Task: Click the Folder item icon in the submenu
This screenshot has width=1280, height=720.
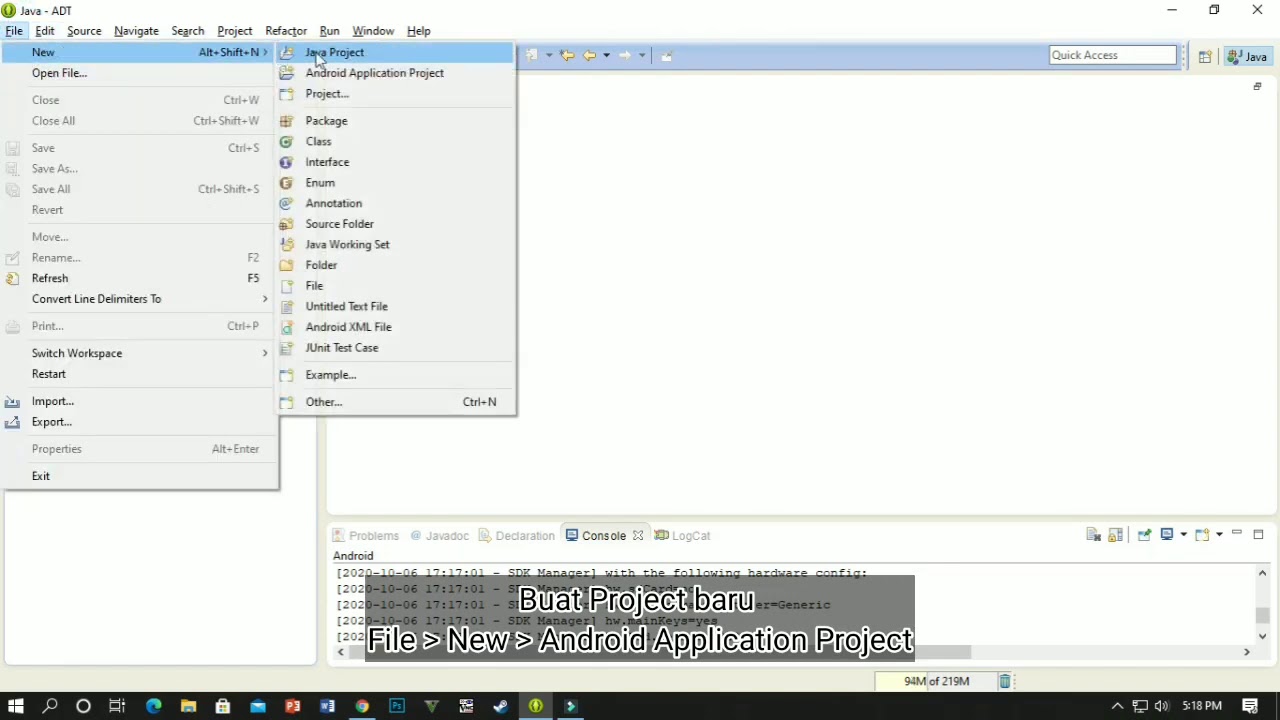Action: pos(286,265)
